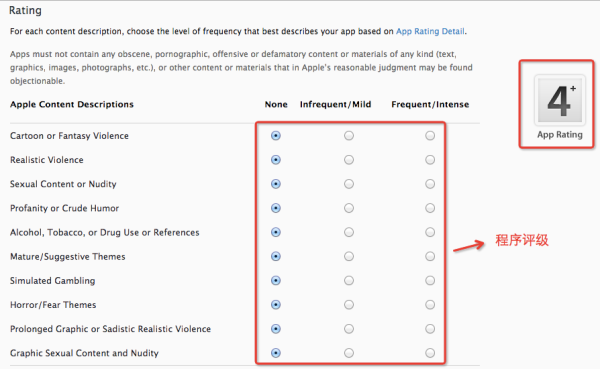Set Alcohol, Tobacco, or Drug Use to Frequent/Intense

click(430, 232)
